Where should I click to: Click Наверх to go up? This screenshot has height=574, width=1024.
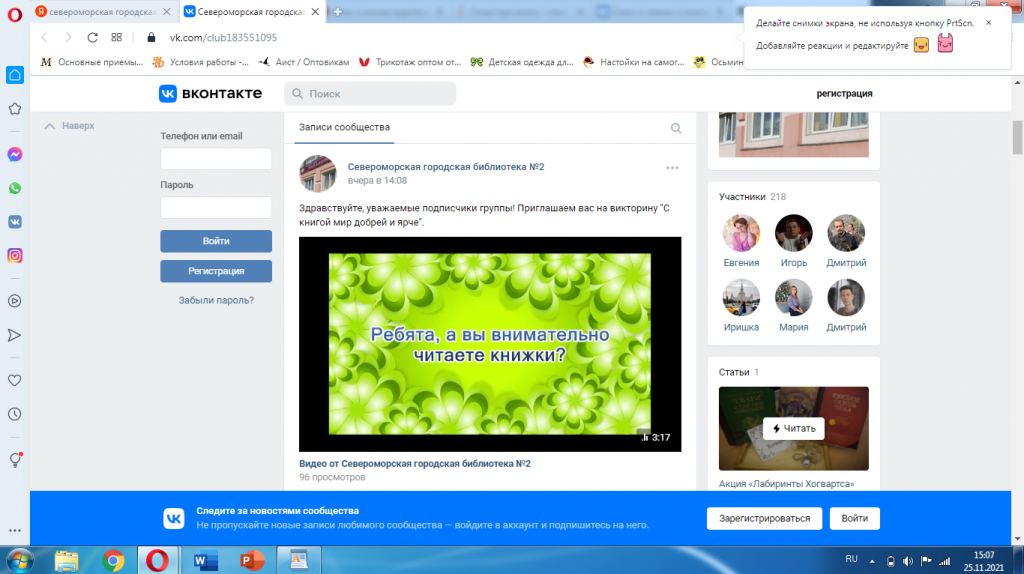[x=69, y=125]
